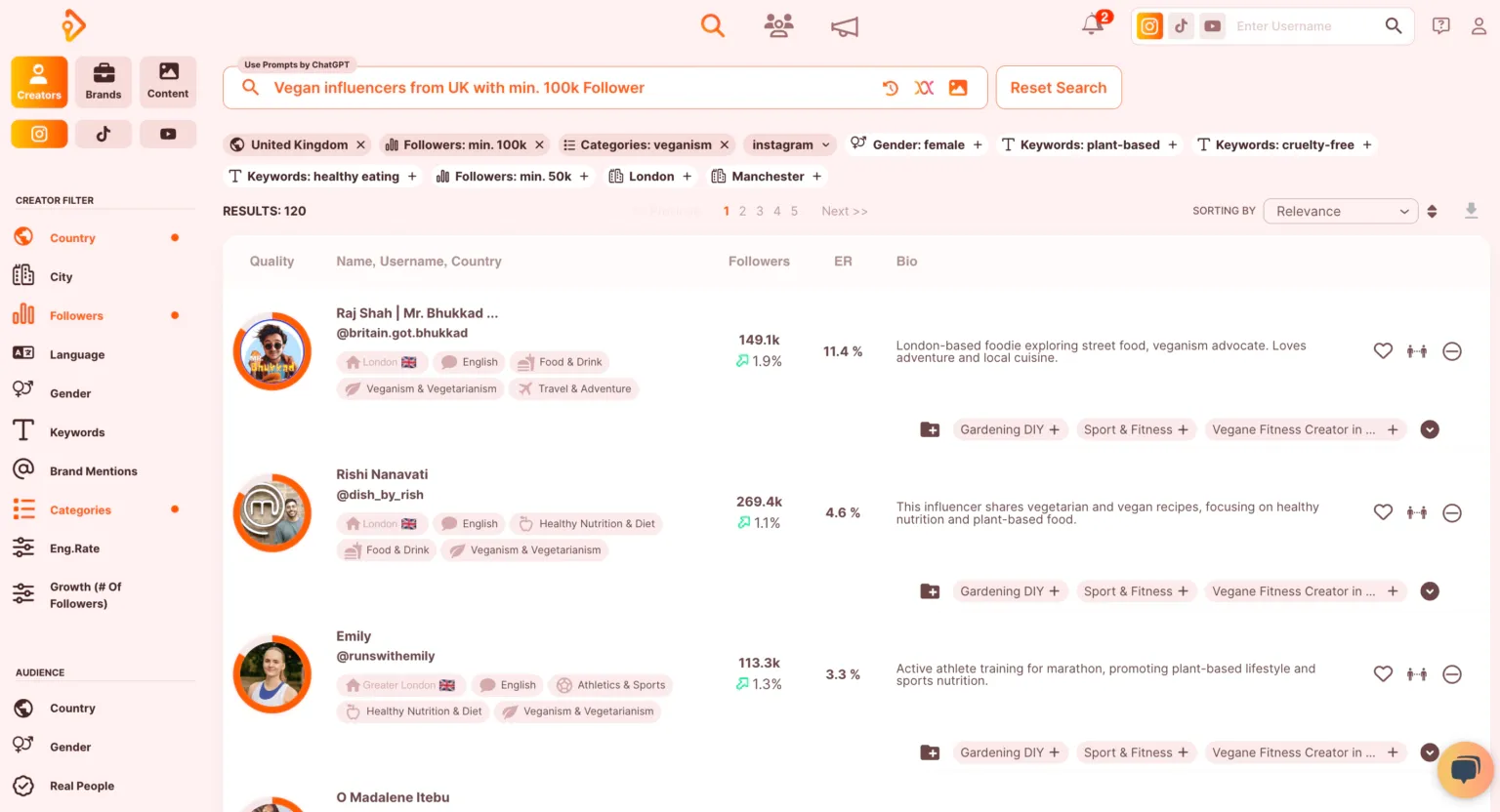Image resolution: width=1500 pixels, height=812 pixels.
Task: Favorite Rishi Nanavati with the heart icon
Action: [x=1383, y=512]
